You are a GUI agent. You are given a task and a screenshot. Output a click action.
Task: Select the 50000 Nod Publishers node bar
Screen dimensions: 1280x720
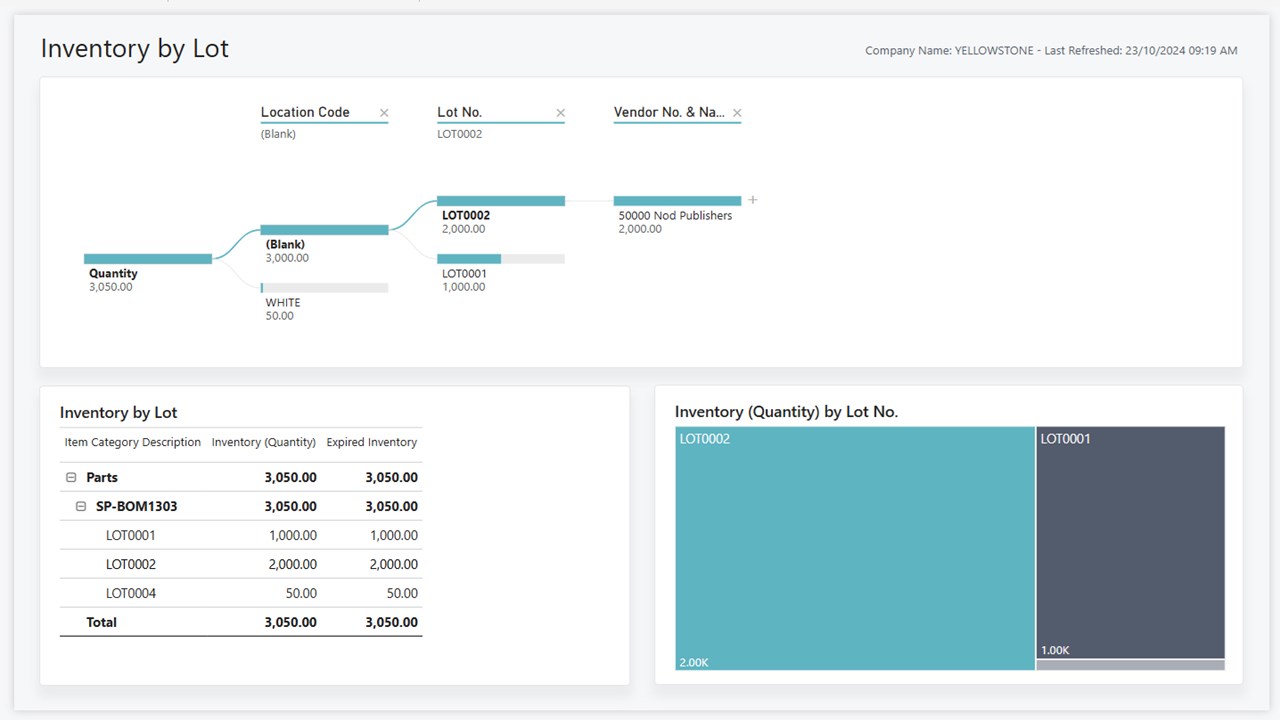click(x=677, y=201)
